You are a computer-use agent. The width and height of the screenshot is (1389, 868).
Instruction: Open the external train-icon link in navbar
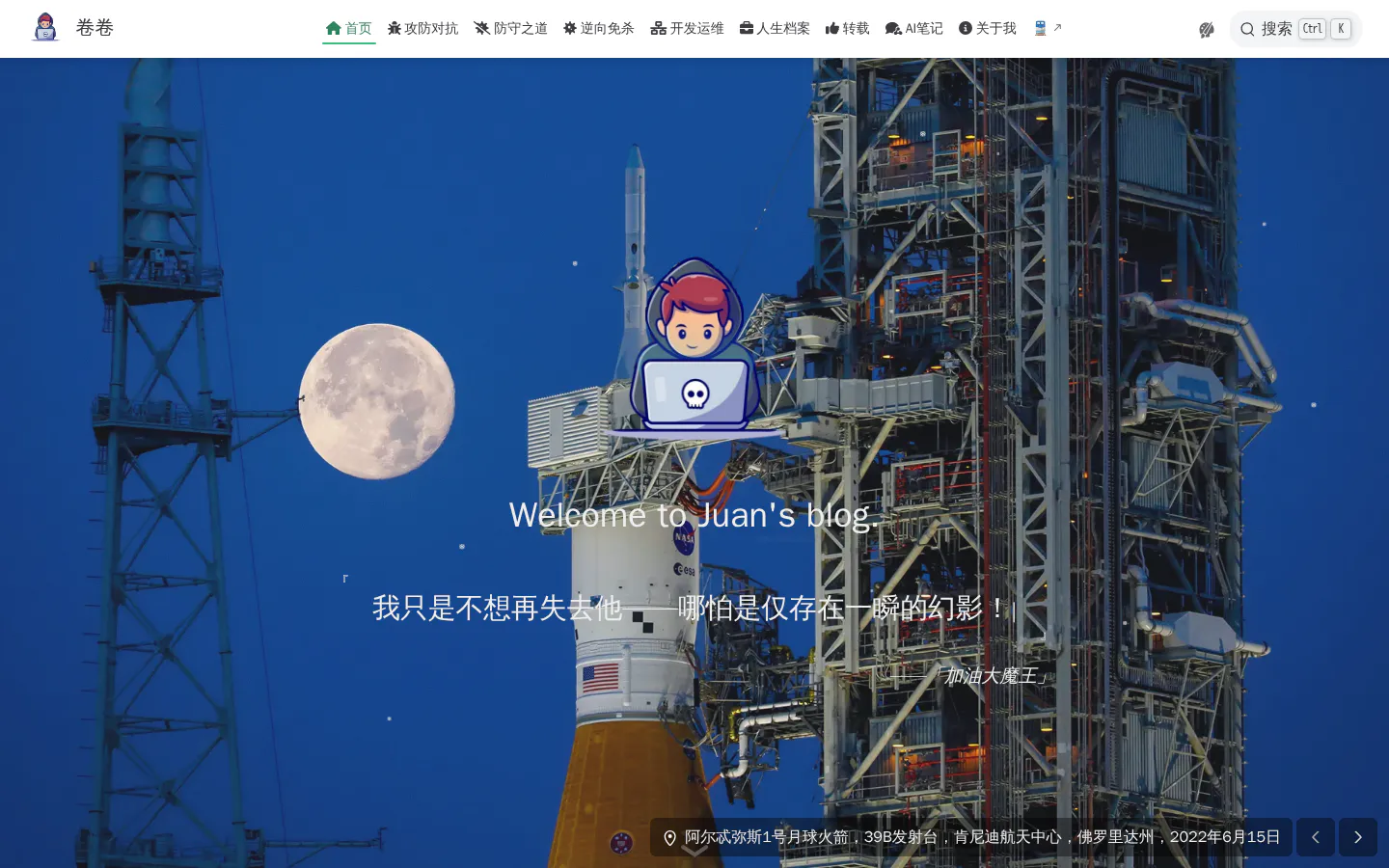click(x=1048, y=28)
